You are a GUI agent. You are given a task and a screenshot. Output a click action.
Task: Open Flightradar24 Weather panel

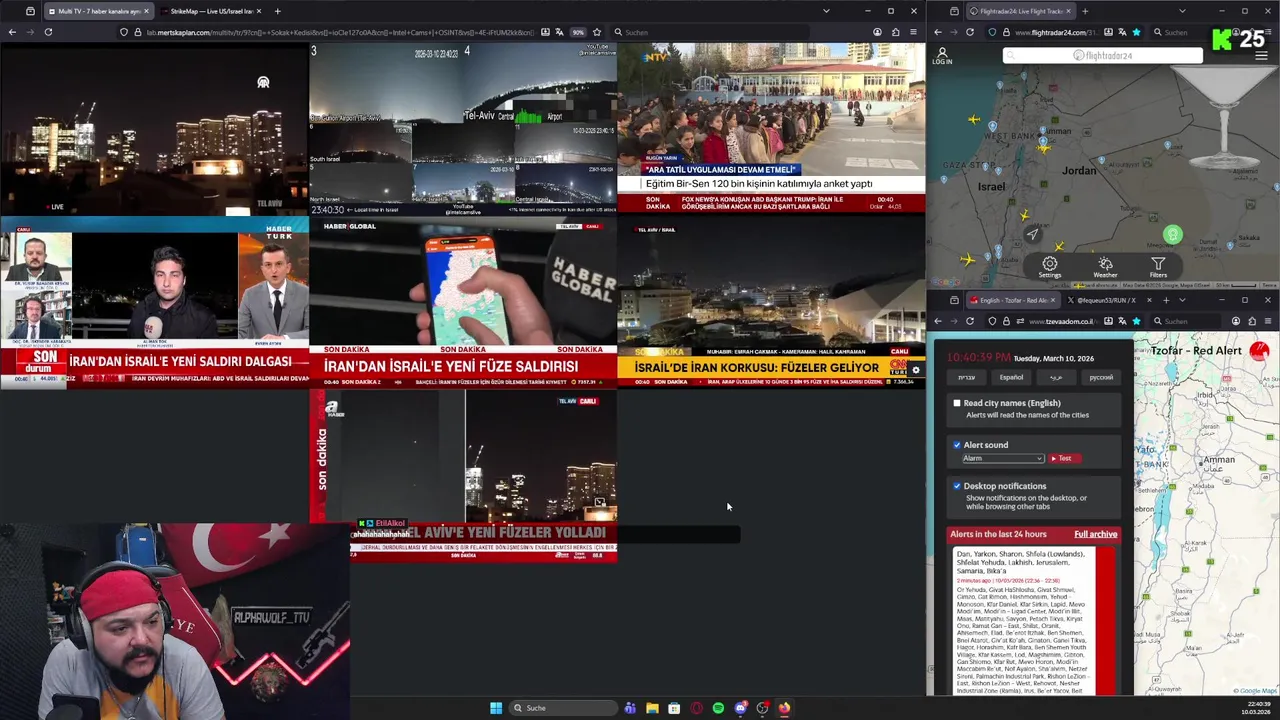[x=1105, y=267]
